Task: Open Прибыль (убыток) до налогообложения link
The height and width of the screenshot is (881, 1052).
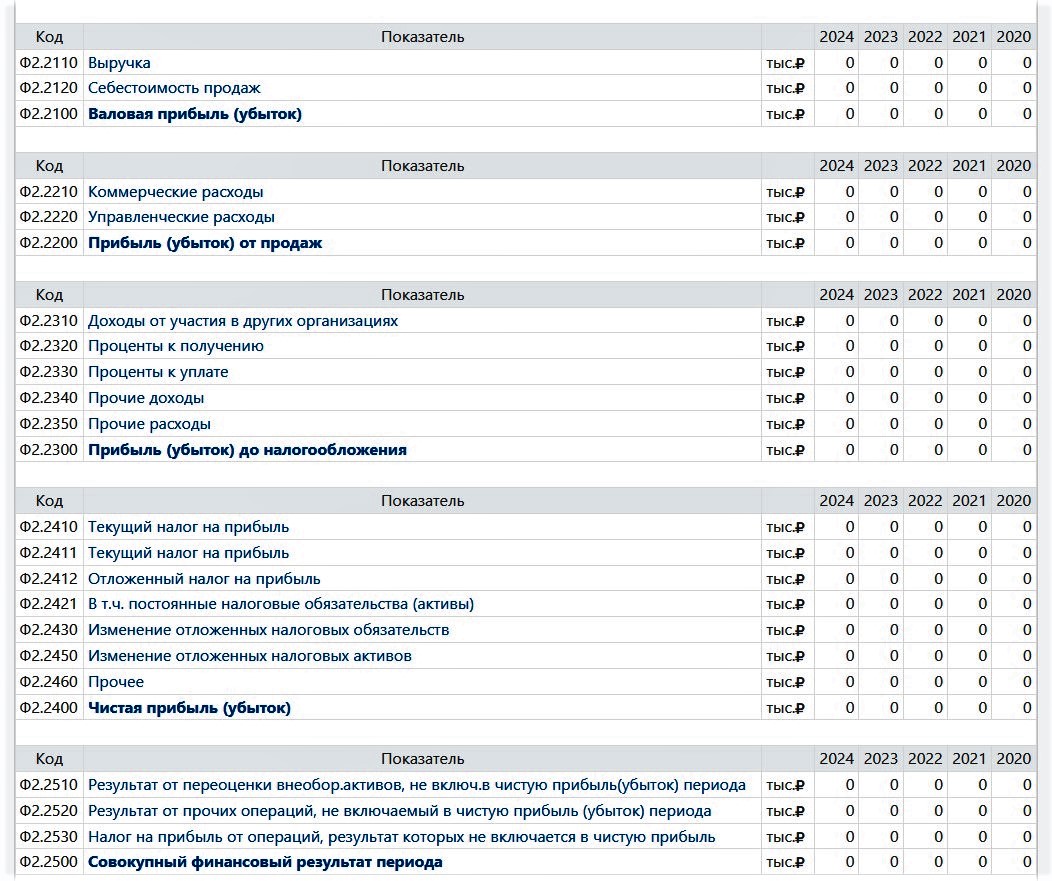Action: pyautogui.click(x=247, y=450)
